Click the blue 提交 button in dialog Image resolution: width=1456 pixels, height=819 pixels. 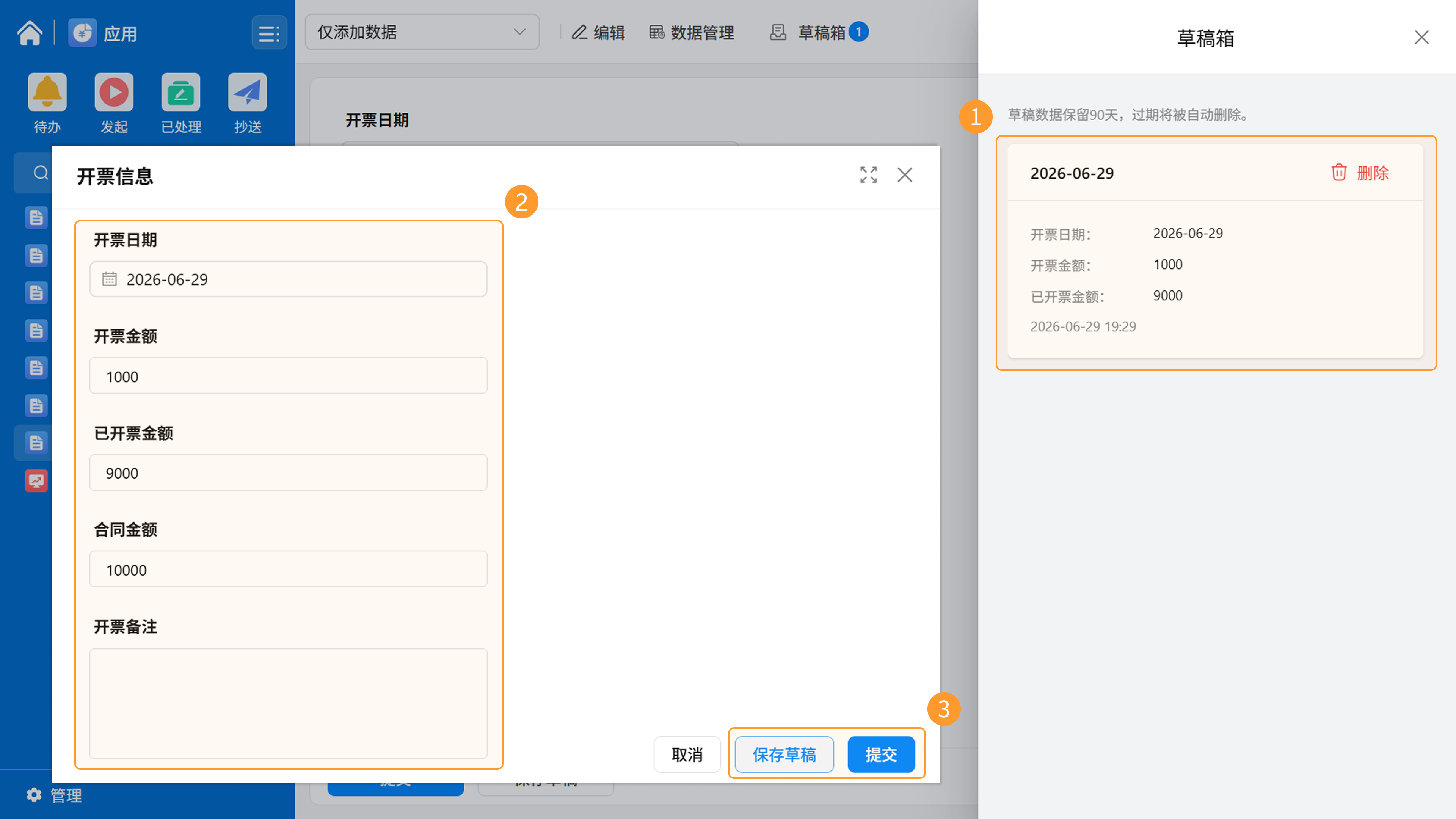click(x=881, y=755)
